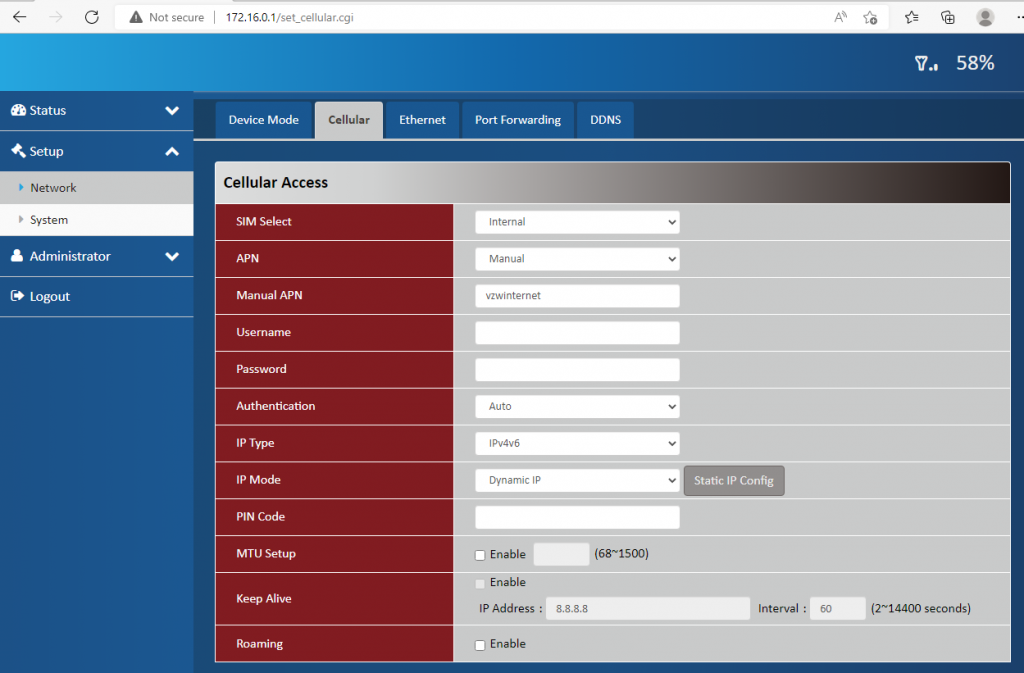Switch to the Ethernet tab

422,120
